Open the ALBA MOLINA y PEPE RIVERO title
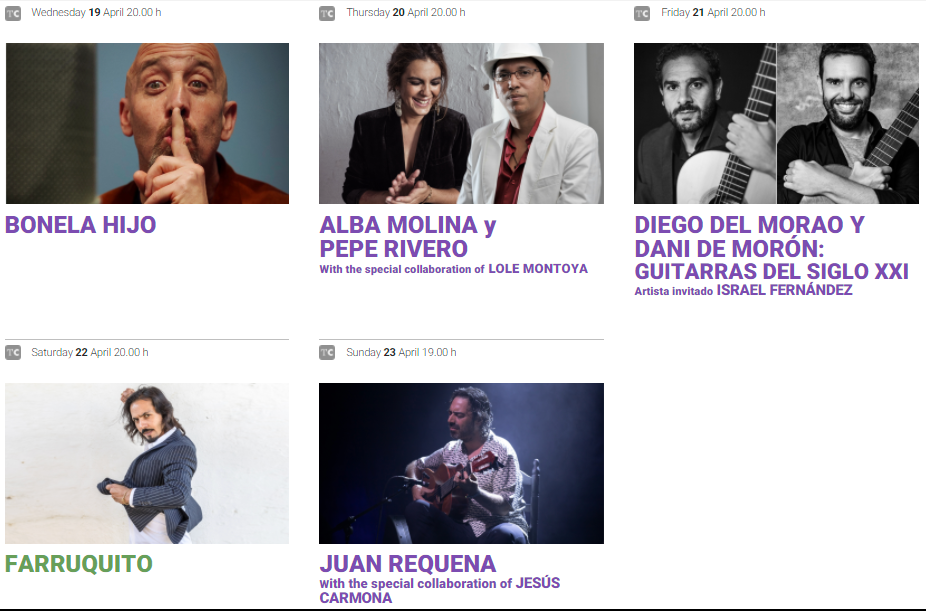 (408, 237)
